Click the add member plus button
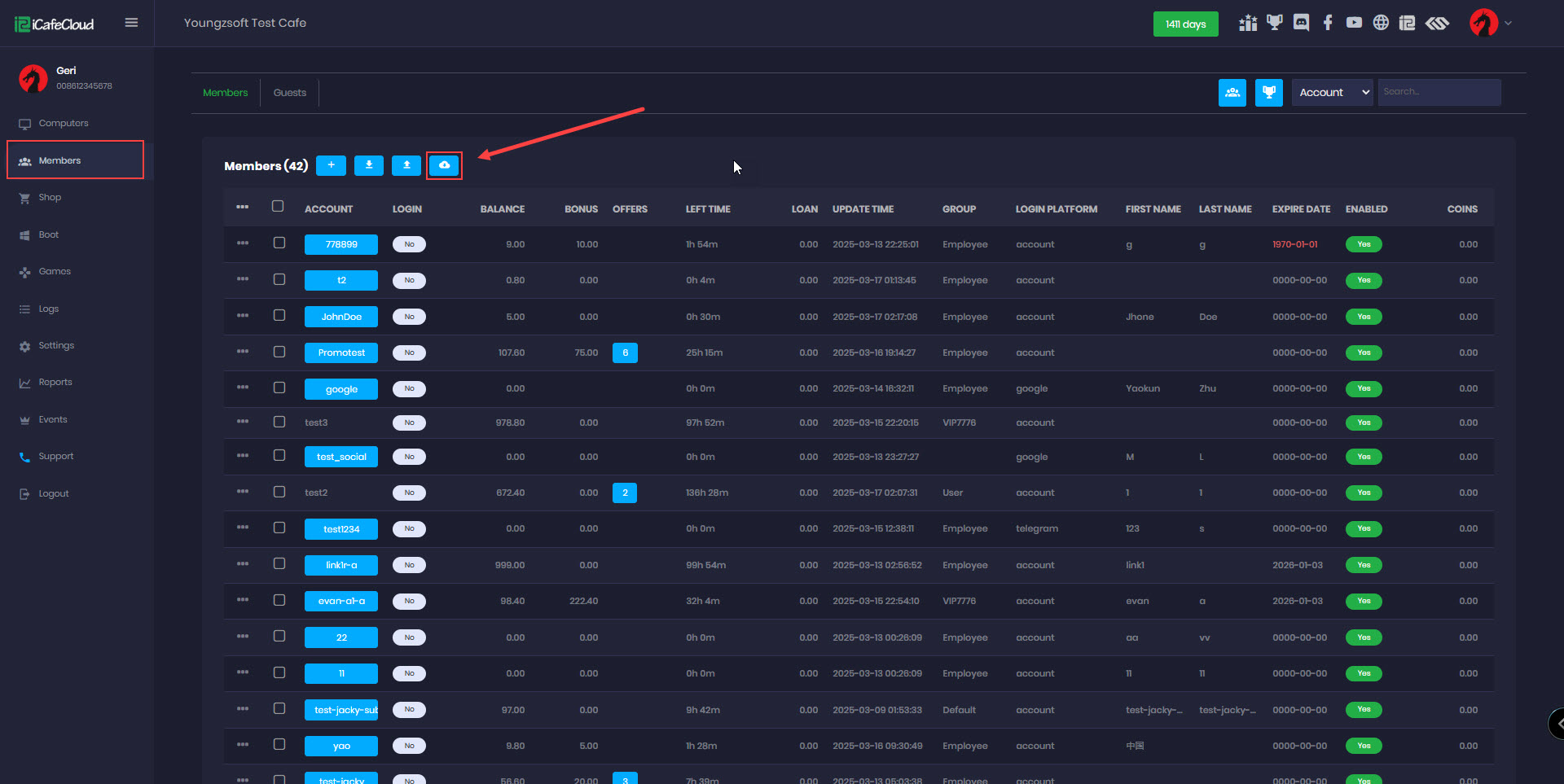1564x784 pixels. [x=331, y=165]
